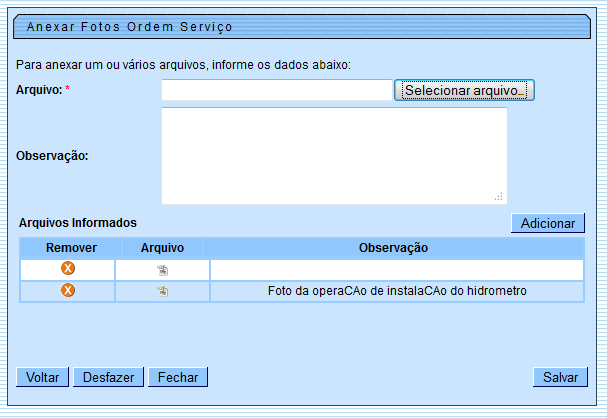Screen dimensions: 607x418
Task: Click the Arquivo column header in the table
Action: (x=162, y=247)
